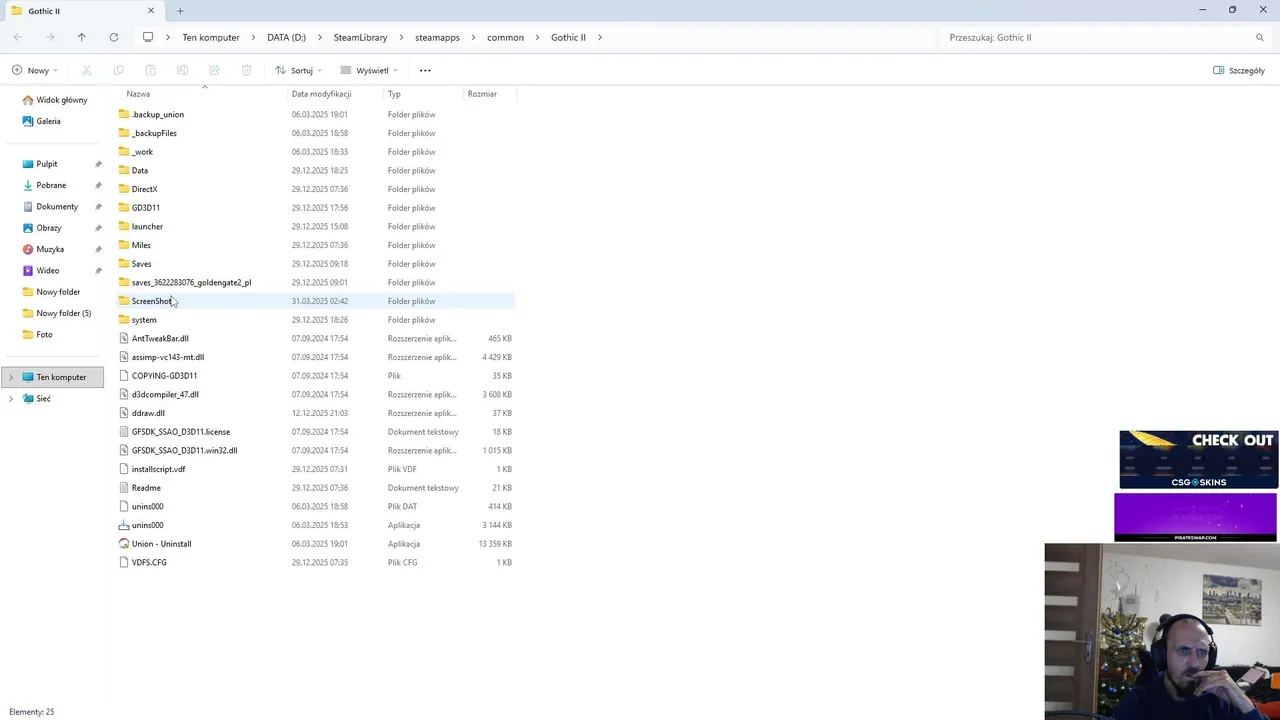The height and width of the screenshot is (720, 1280).
Task: Toggle the Szczegóły details pane
Action: pyautogui.click(x=1239, y=70)
